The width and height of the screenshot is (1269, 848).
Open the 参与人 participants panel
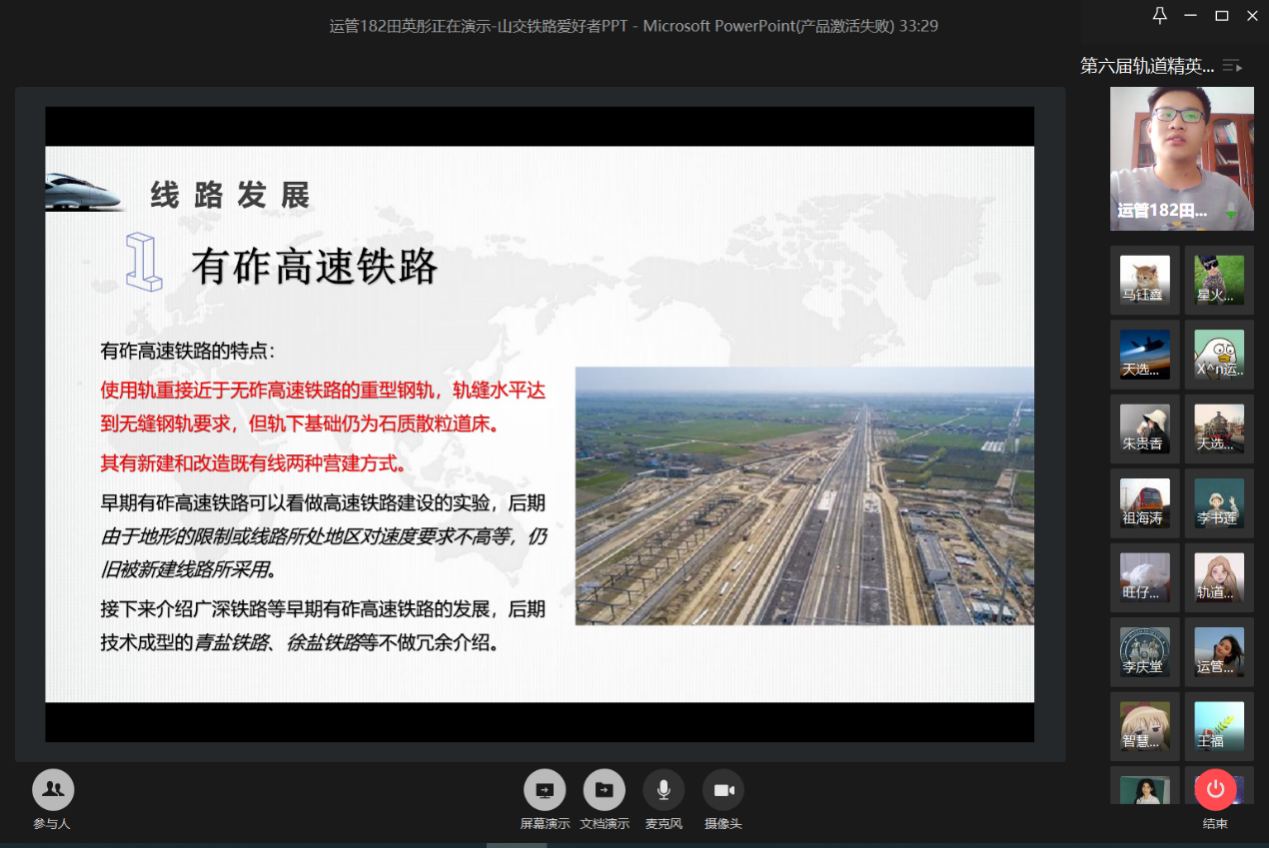click(53, 790)
